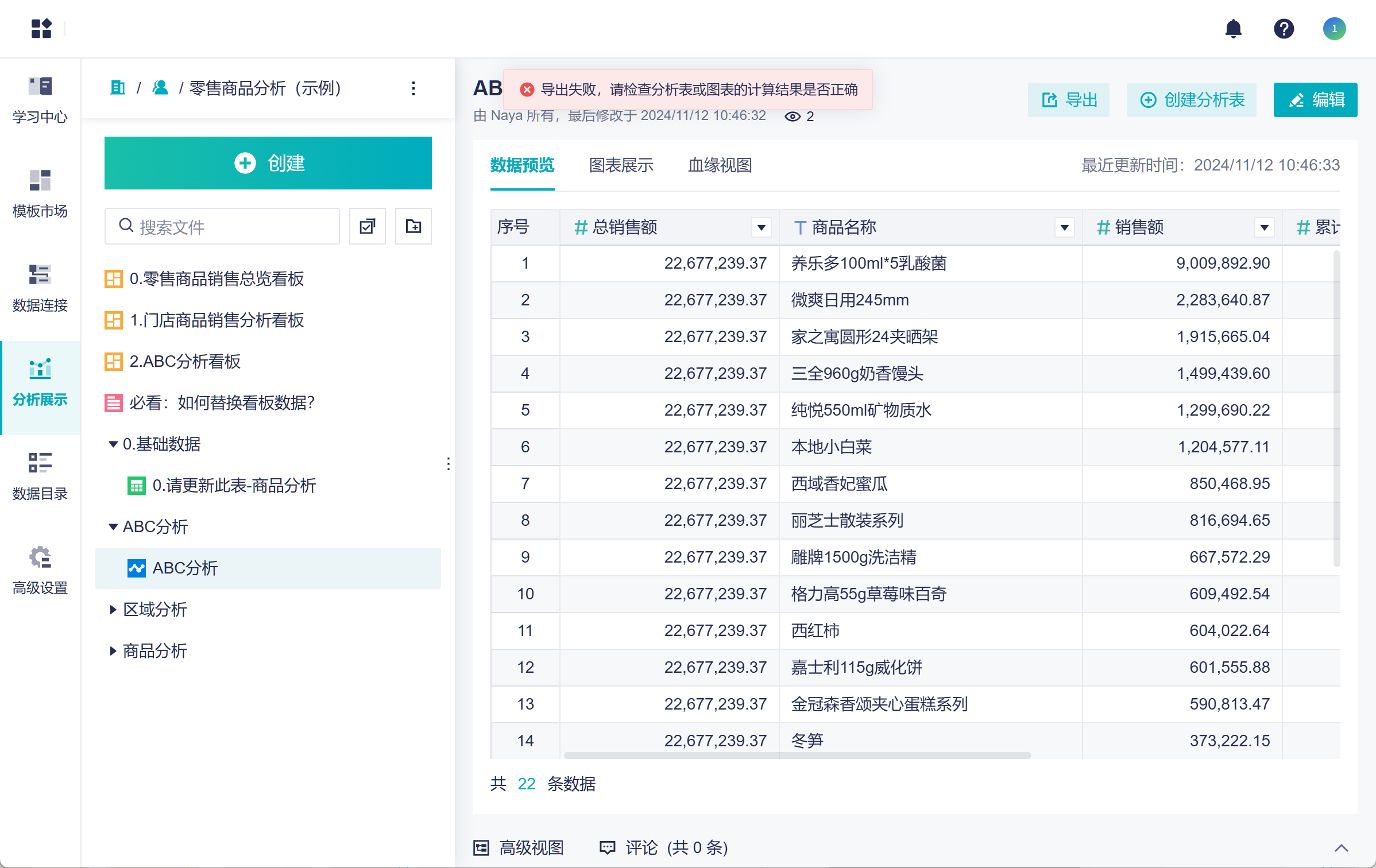The height and width of the screenshot is (868, 1376).
Task: Click the user avatar icon
Action: click(x=1334, y=29)
